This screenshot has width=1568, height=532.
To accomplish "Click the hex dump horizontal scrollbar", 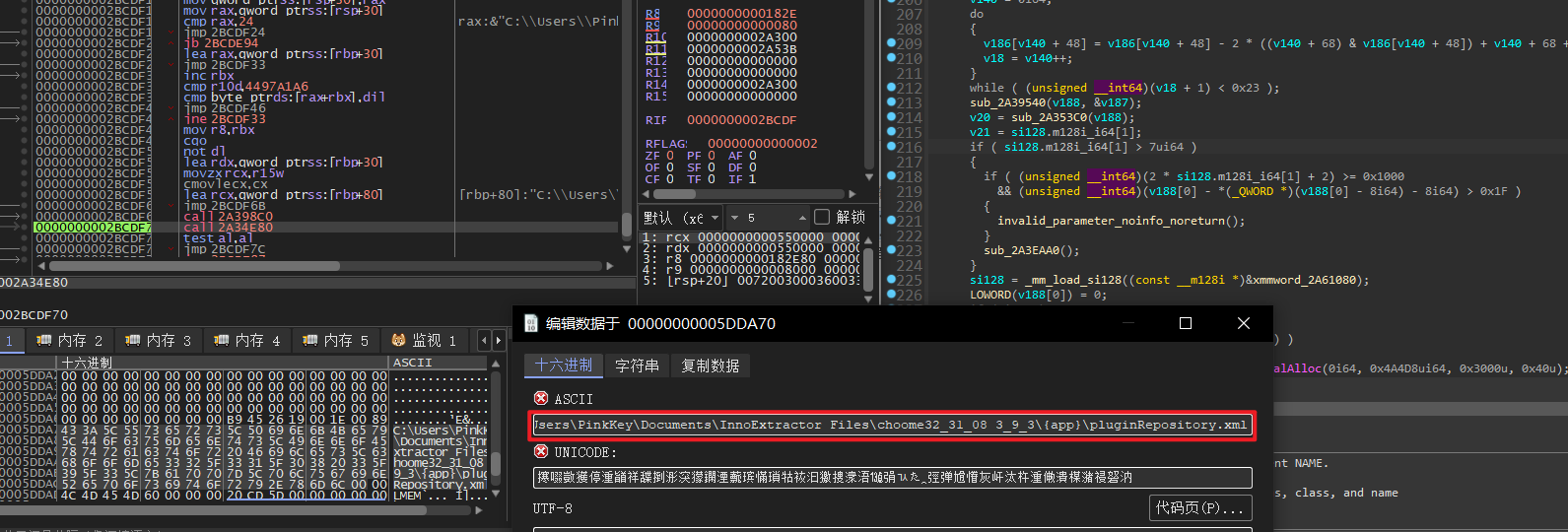I will coord(237,512).
